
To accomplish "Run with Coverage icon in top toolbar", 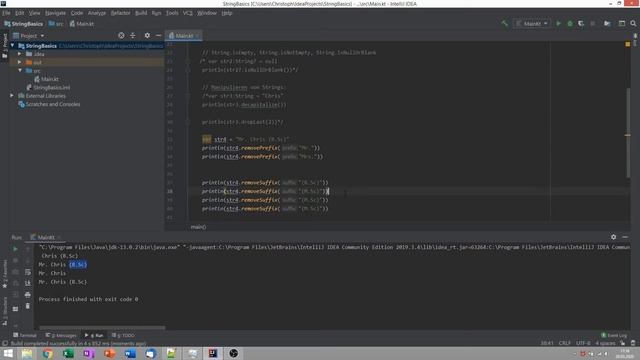I will (x=581, y=24).
